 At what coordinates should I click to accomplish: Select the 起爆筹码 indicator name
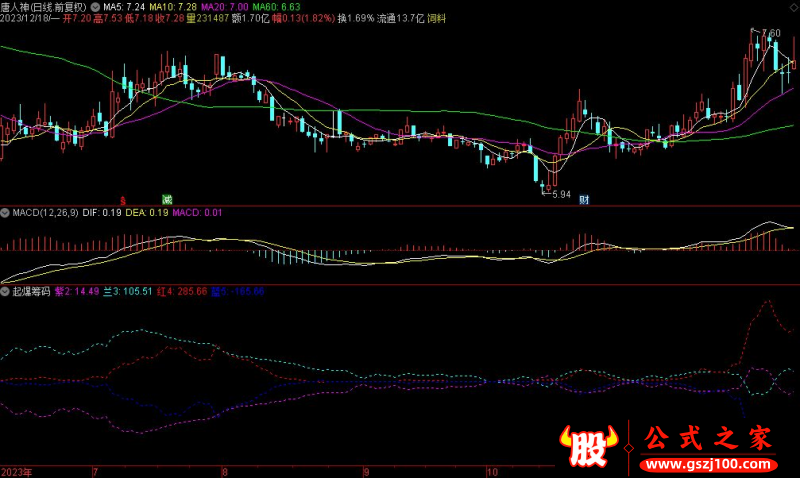click(30, 291)
